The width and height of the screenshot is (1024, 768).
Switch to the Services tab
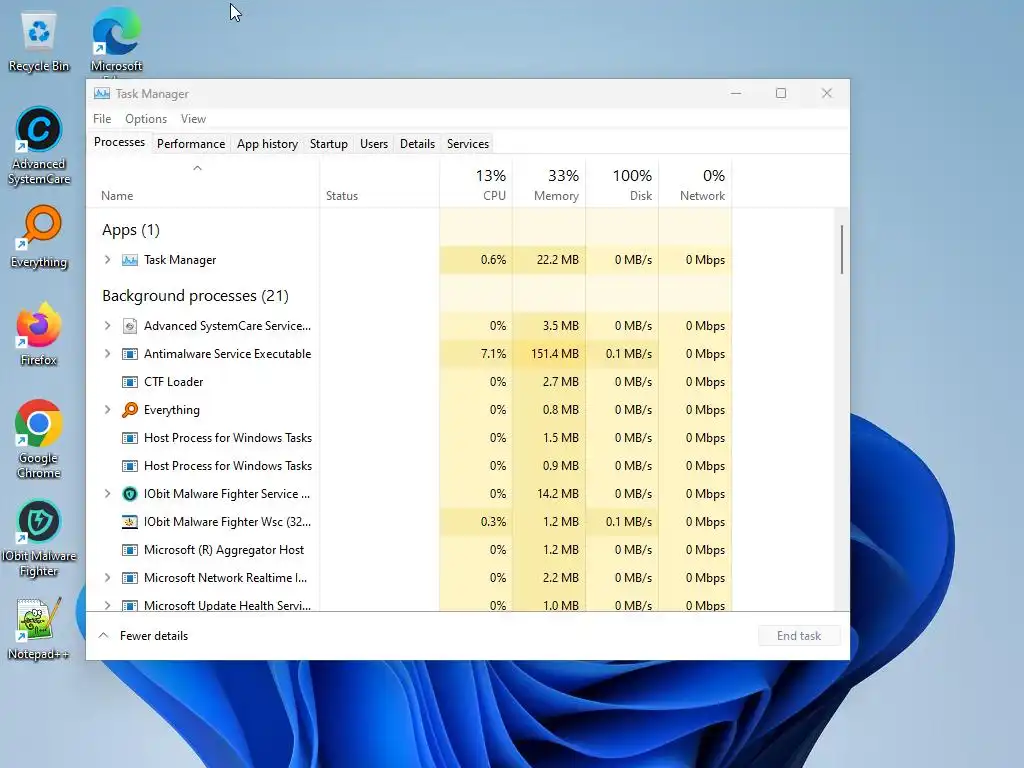click(468, 144)
